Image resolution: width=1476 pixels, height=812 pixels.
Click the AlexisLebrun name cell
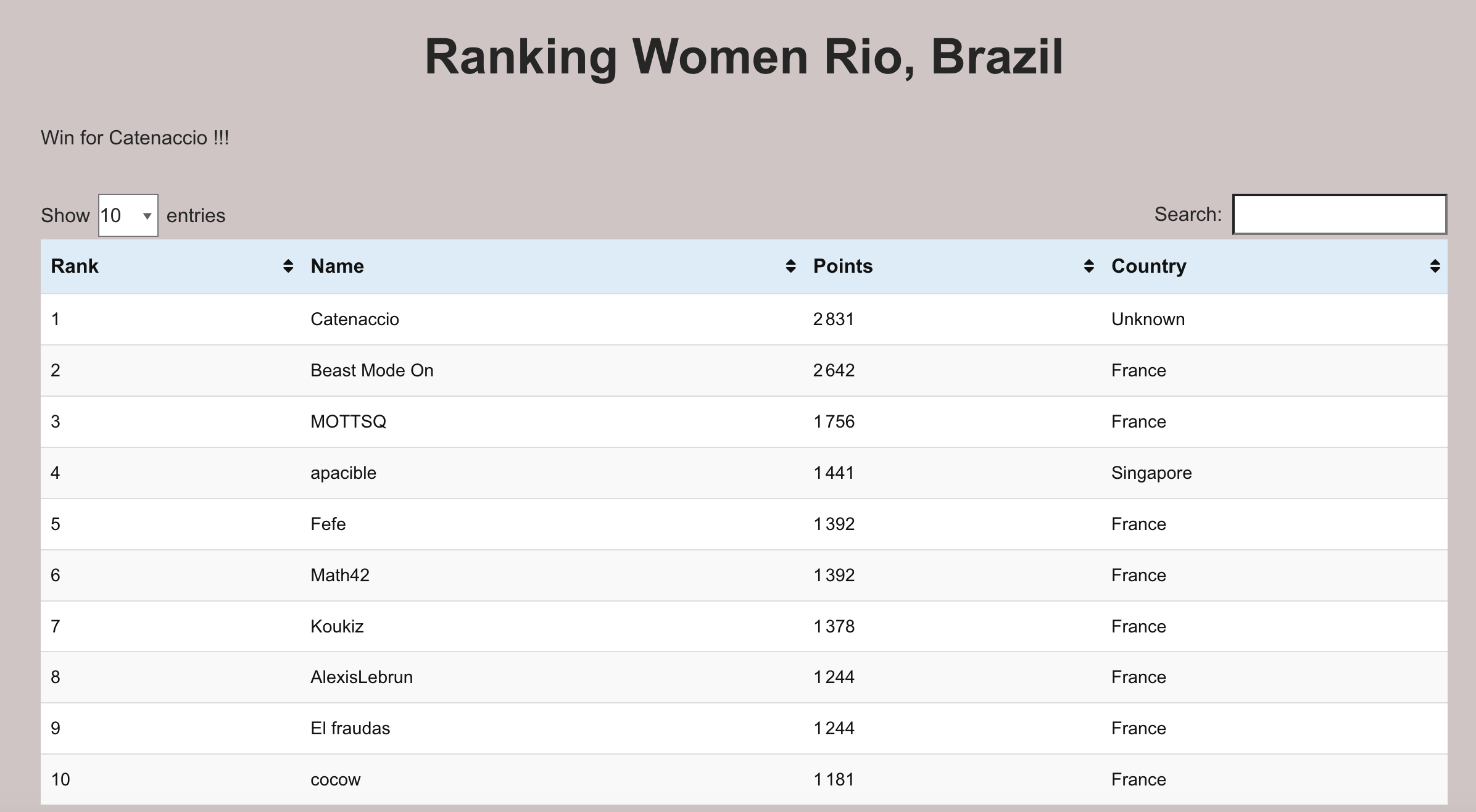click(362, 677)
